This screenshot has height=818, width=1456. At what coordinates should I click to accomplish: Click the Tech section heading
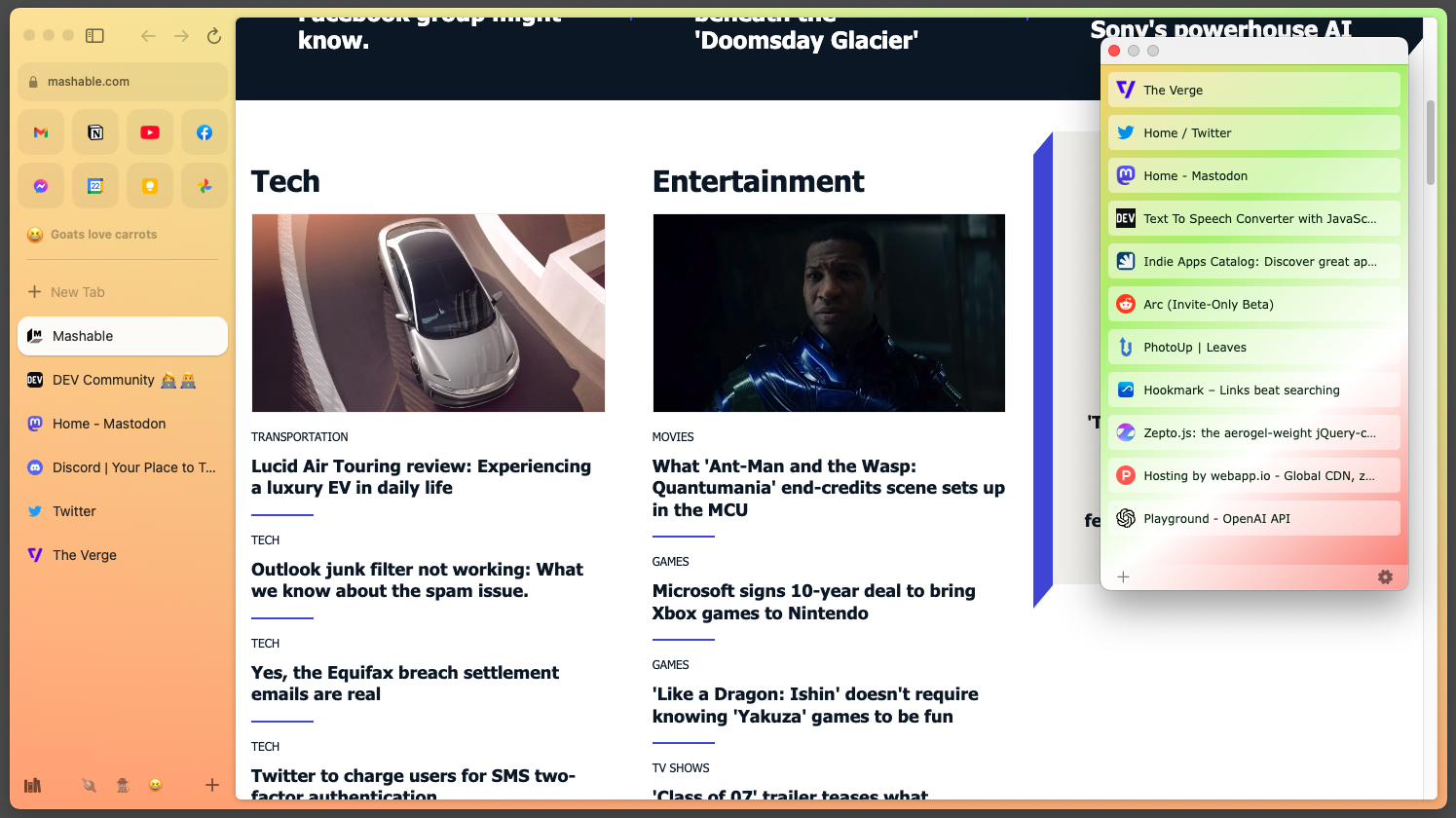point(285,181)
